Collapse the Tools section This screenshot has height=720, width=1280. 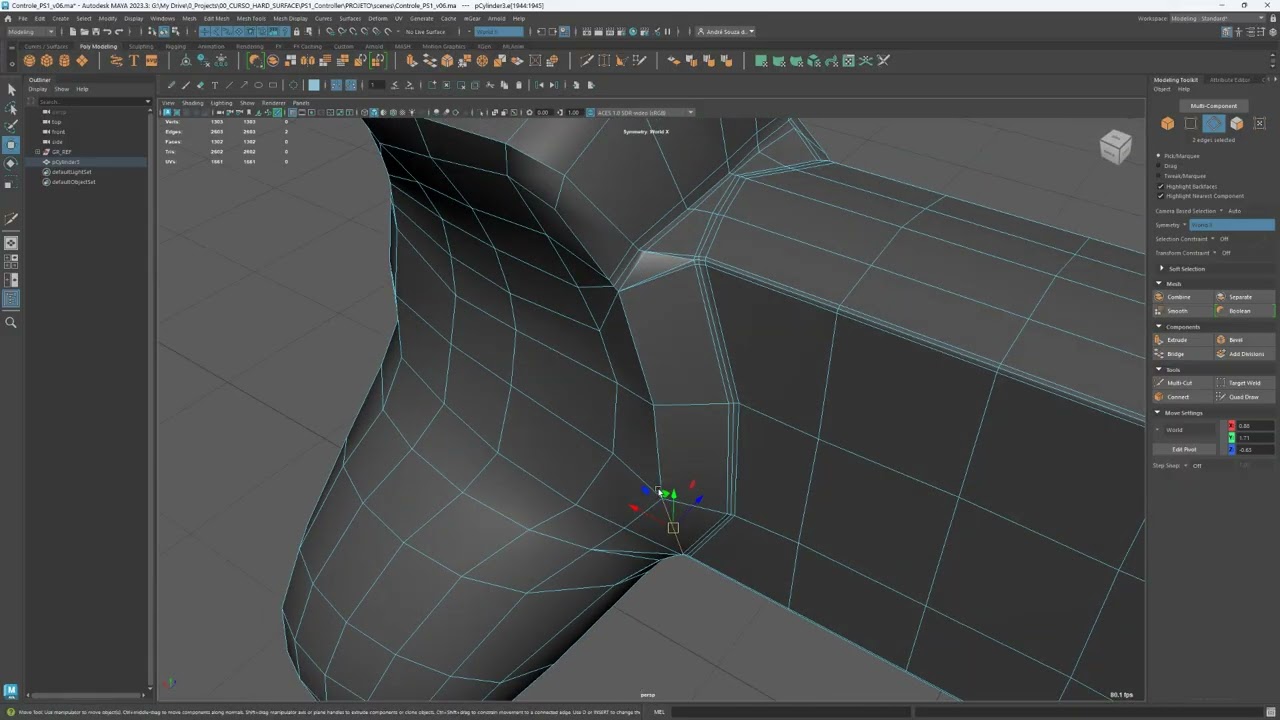pyautogui.click(x=1159, y=370)
